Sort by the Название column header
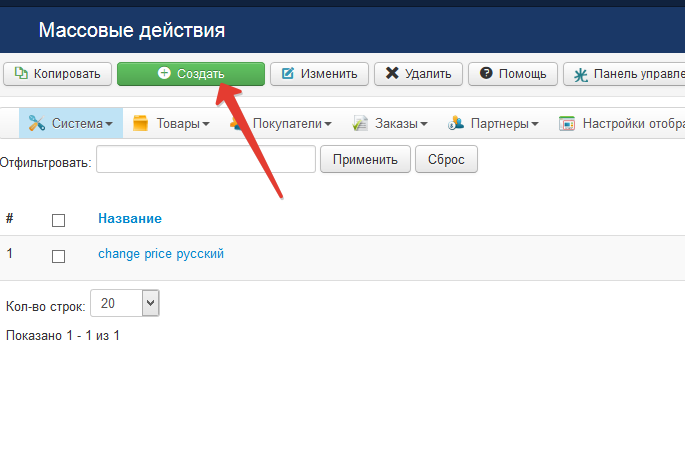 (x=130, y=218)
